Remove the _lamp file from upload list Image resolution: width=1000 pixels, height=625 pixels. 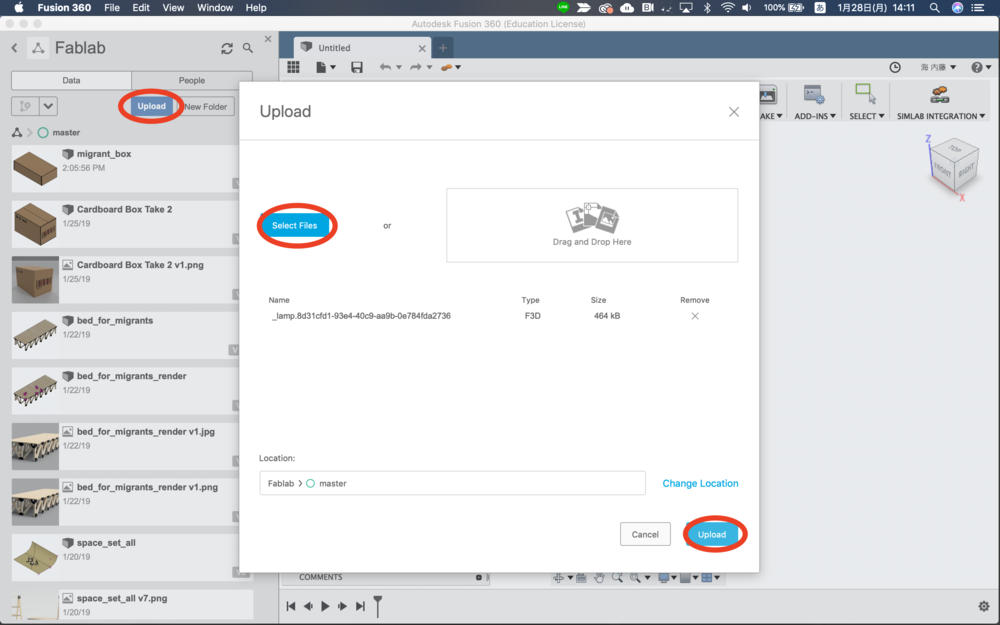pyautogui.click(x=695, y=316)
